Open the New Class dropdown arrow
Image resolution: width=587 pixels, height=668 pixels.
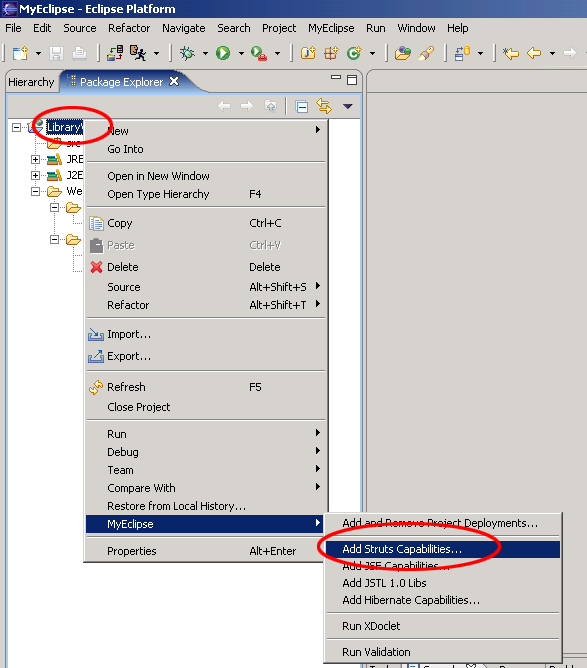372,54
